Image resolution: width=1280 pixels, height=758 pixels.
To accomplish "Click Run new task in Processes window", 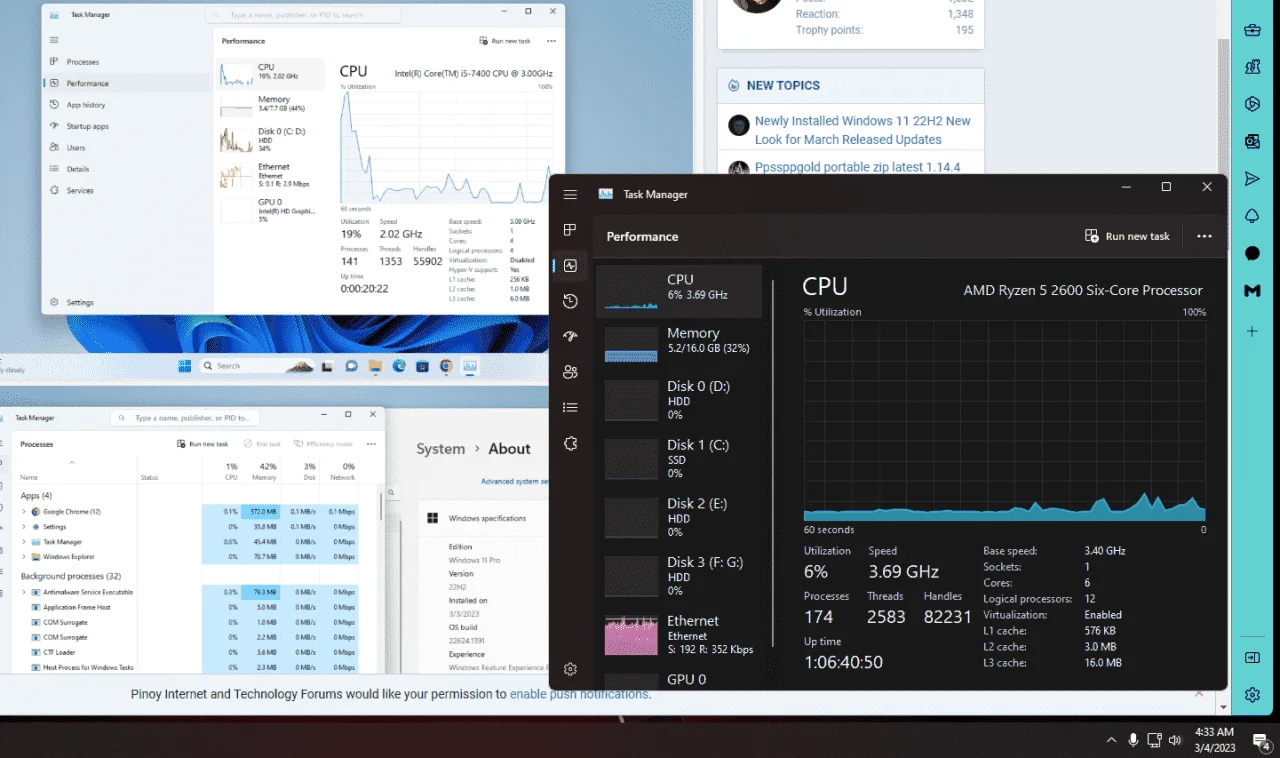I will (x=202, y=444).
